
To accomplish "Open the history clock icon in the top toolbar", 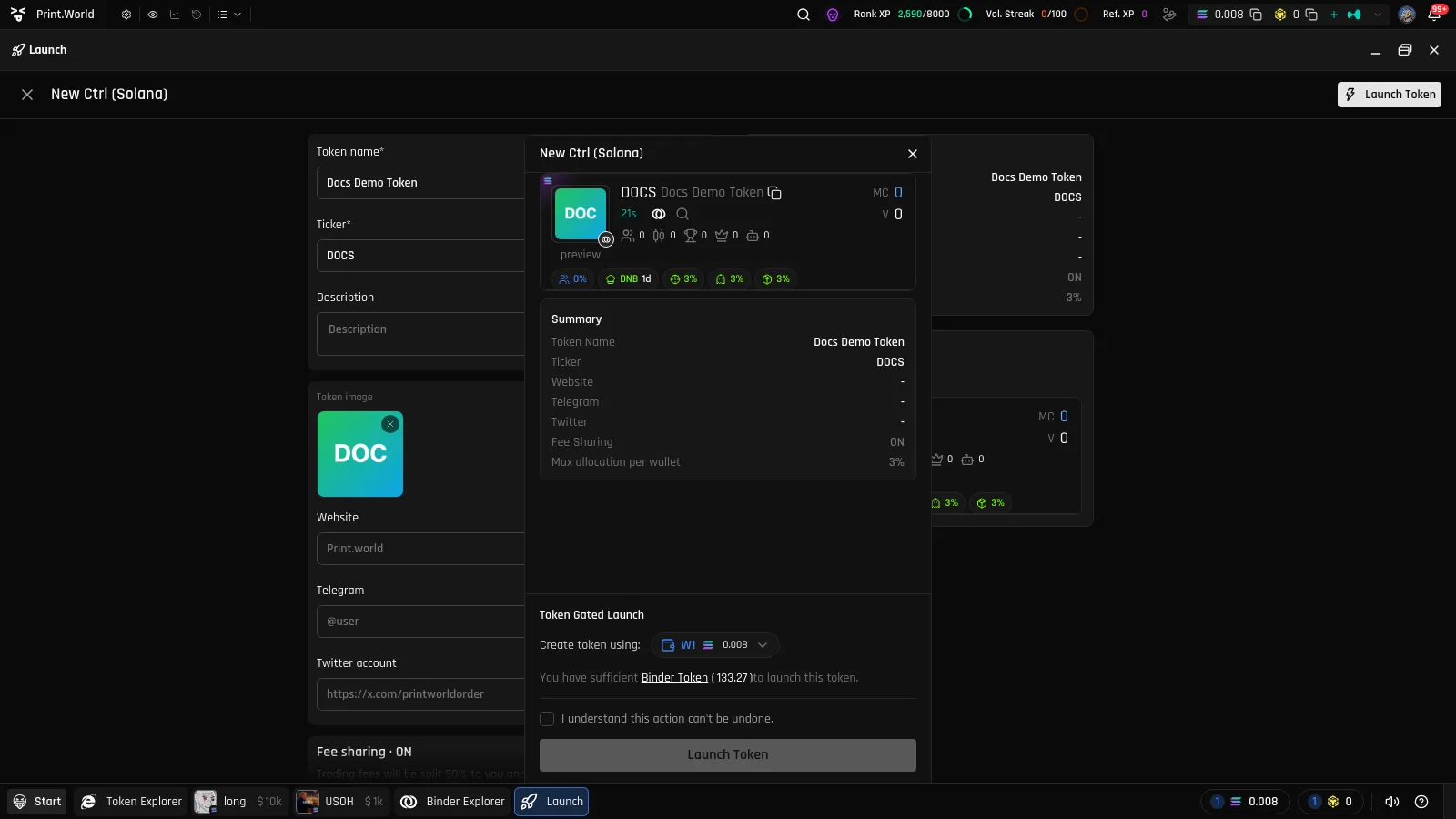I will click(196, 15).
